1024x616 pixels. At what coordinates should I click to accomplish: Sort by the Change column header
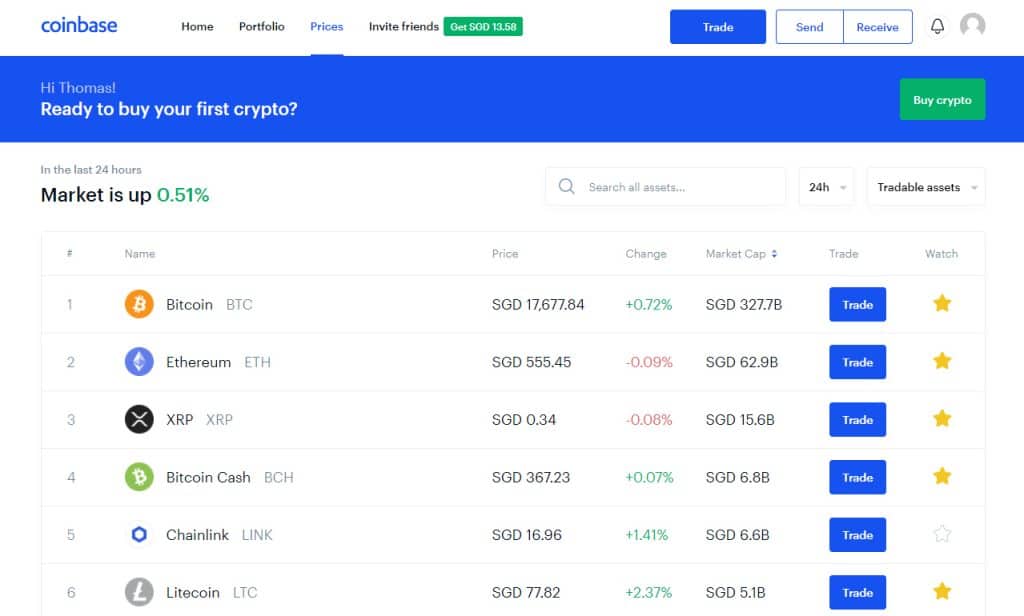click(646, 253)
